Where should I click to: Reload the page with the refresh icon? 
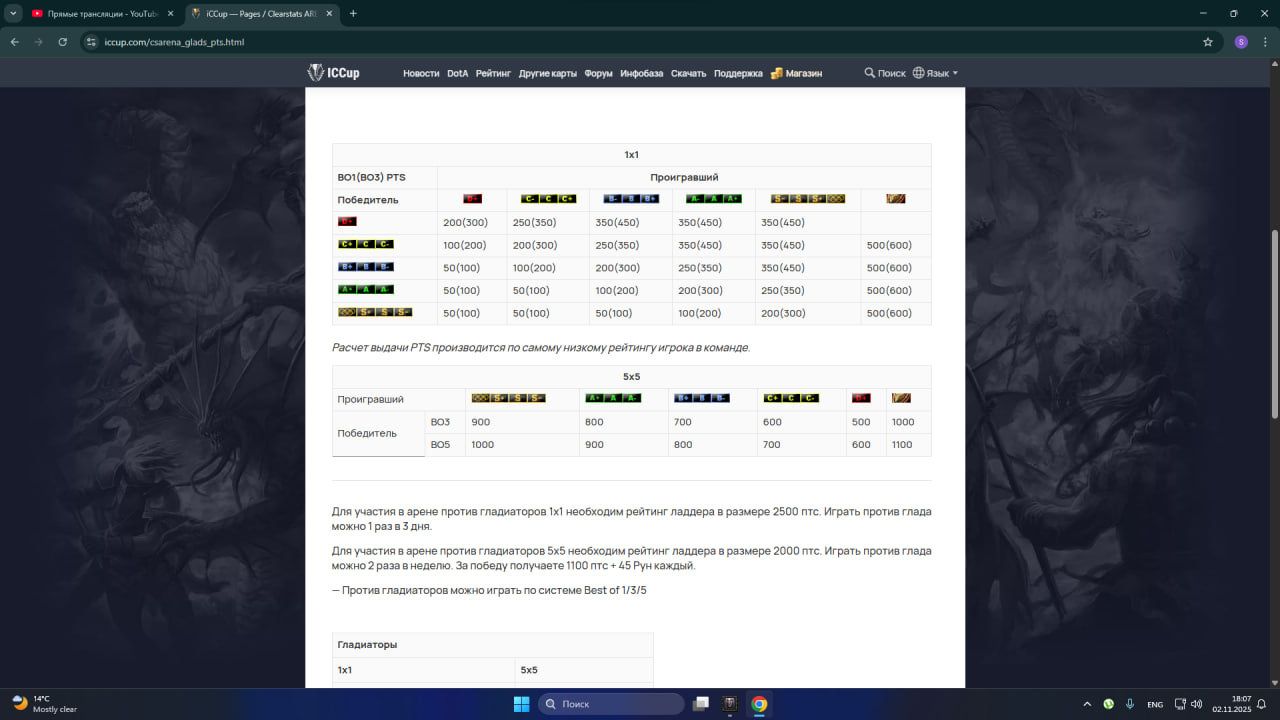pos(63,42)
